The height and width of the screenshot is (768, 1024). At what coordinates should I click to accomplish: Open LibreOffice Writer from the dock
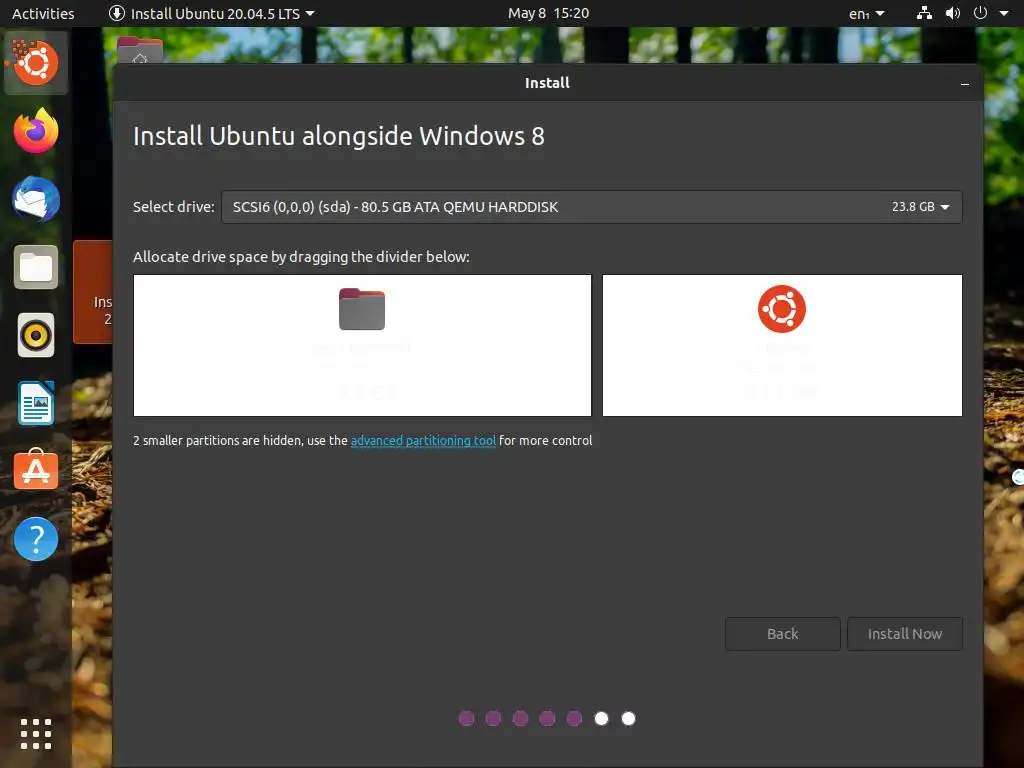click(36, 403)
